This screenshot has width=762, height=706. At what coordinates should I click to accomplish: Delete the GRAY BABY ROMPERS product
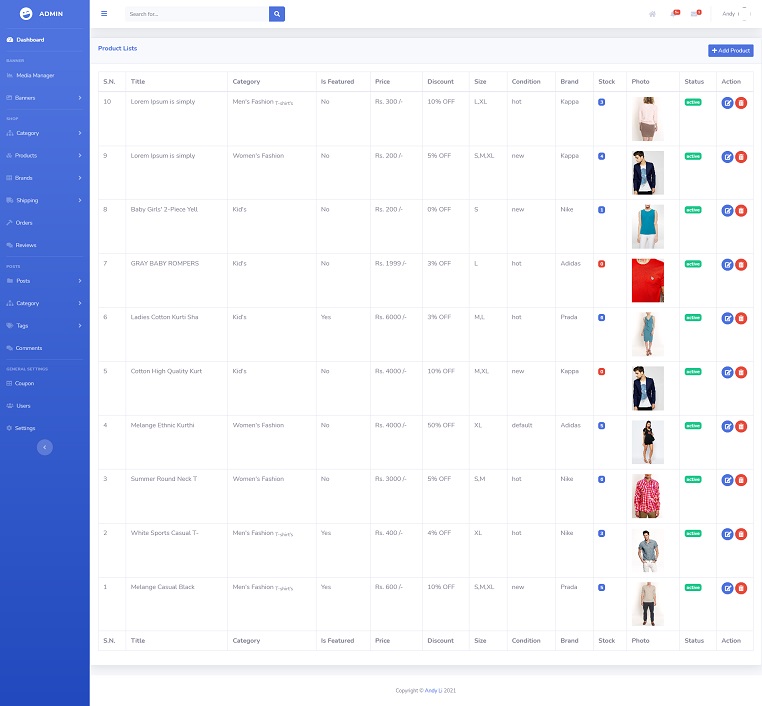pyautogui.click(x=741, y=265)
